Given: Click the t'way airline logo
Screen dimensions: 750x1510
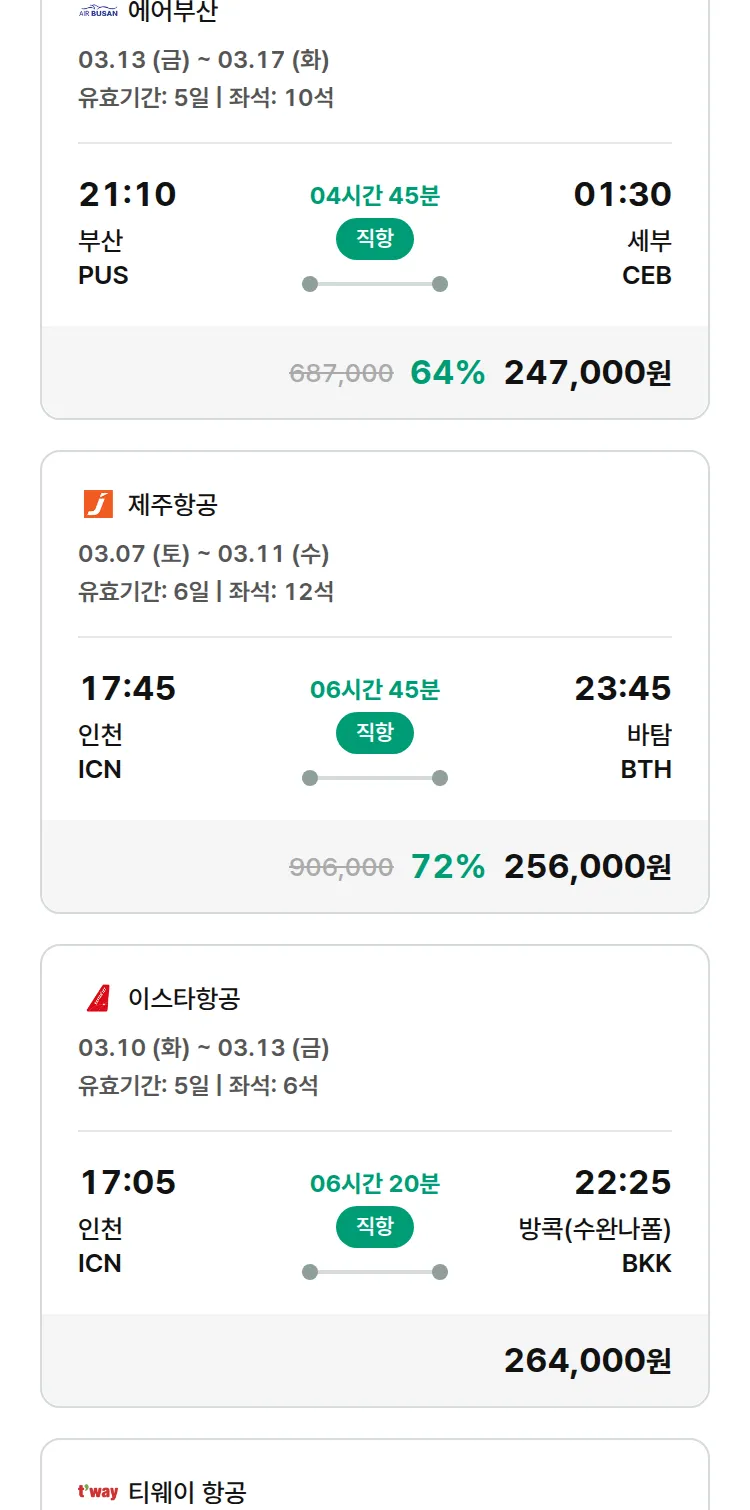Looking at the screenshot, I should 98,1492.
